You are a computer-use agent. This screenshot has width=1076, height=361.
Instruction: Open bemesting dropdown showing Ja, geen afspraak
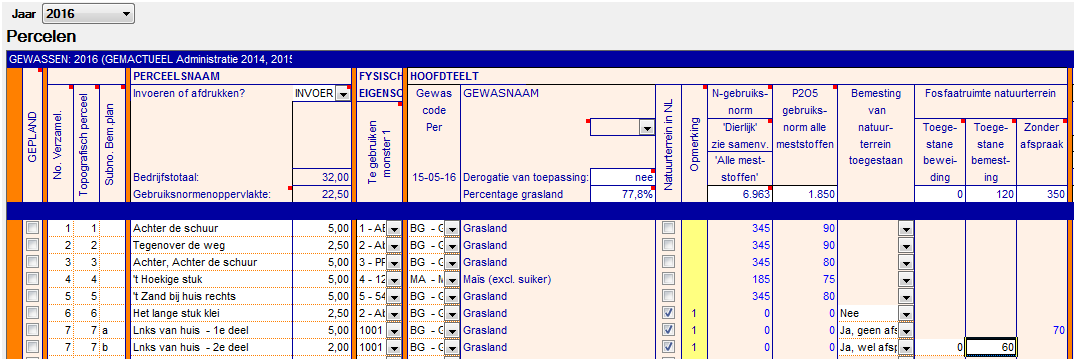coord(906,331)
